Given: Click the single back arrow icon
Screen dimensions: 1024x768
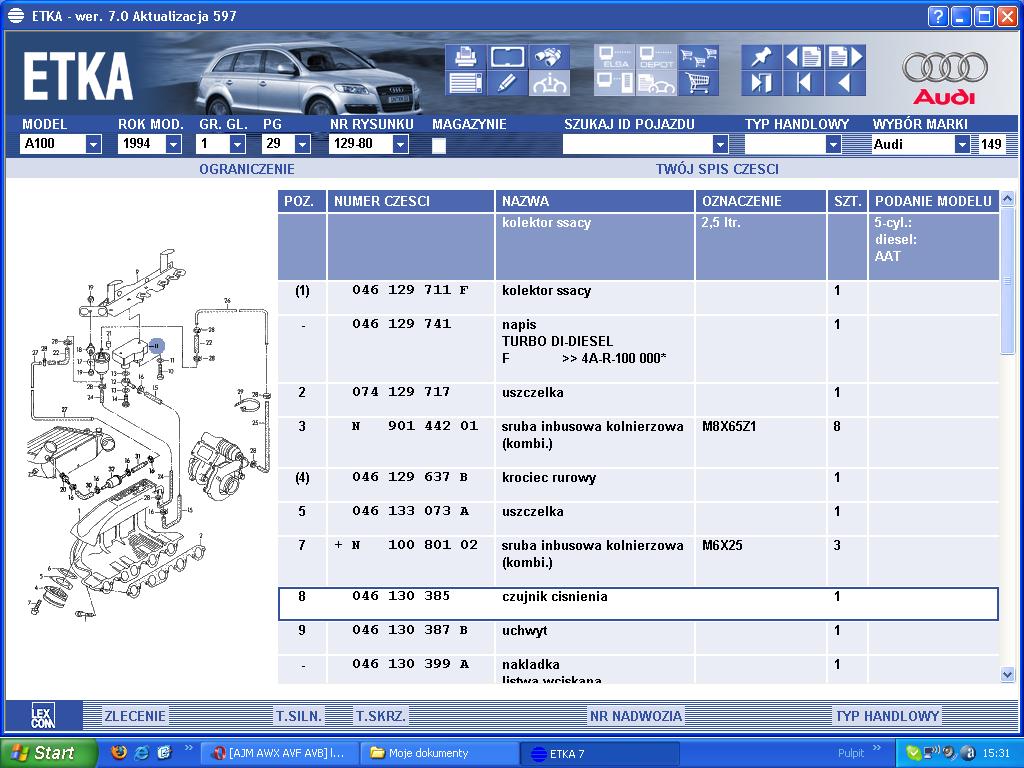Looking at the screenshot, I should tap(846, 83).
